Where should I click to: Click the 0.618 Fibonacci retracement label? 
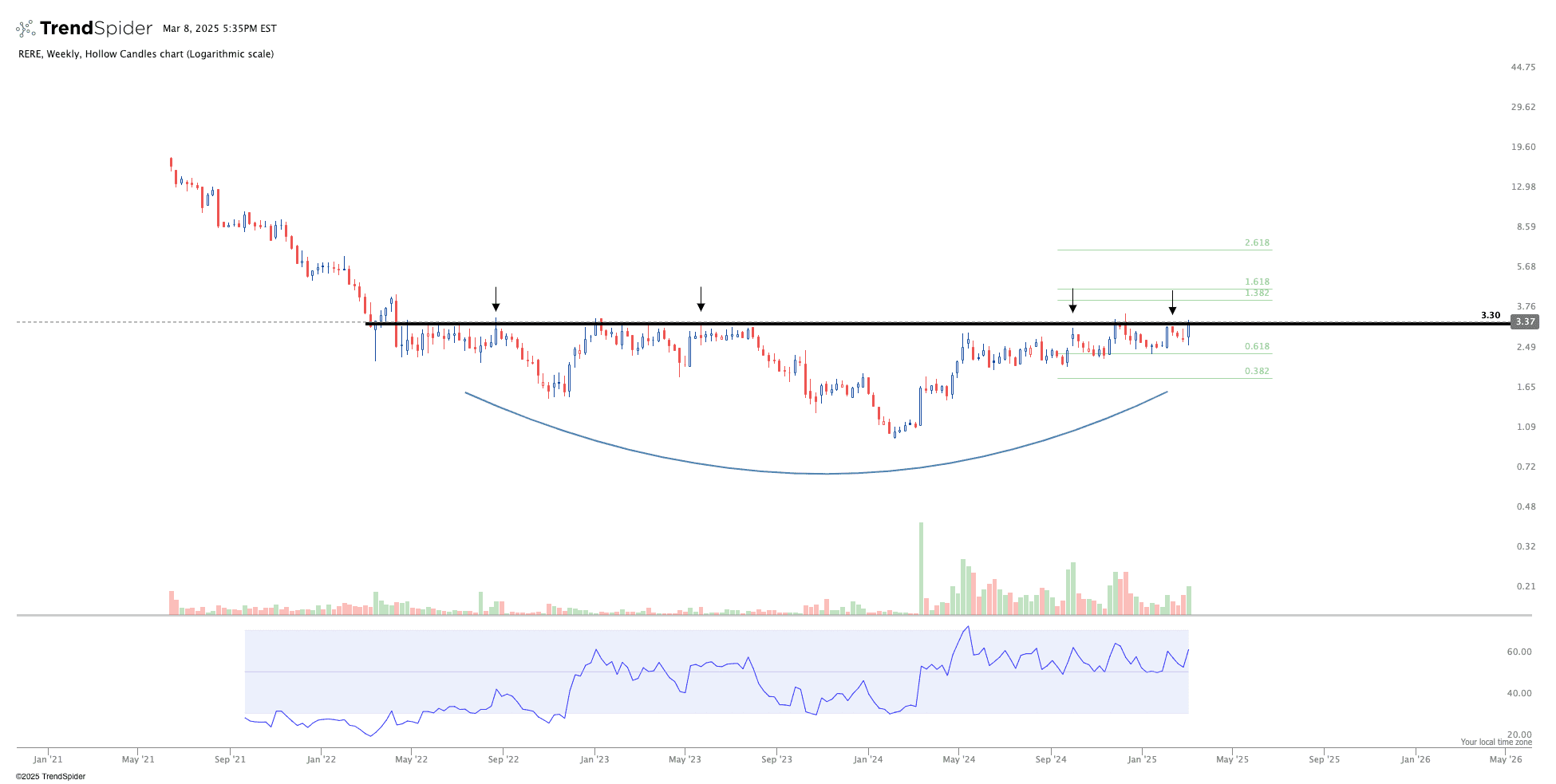[x=1257, y=346]
